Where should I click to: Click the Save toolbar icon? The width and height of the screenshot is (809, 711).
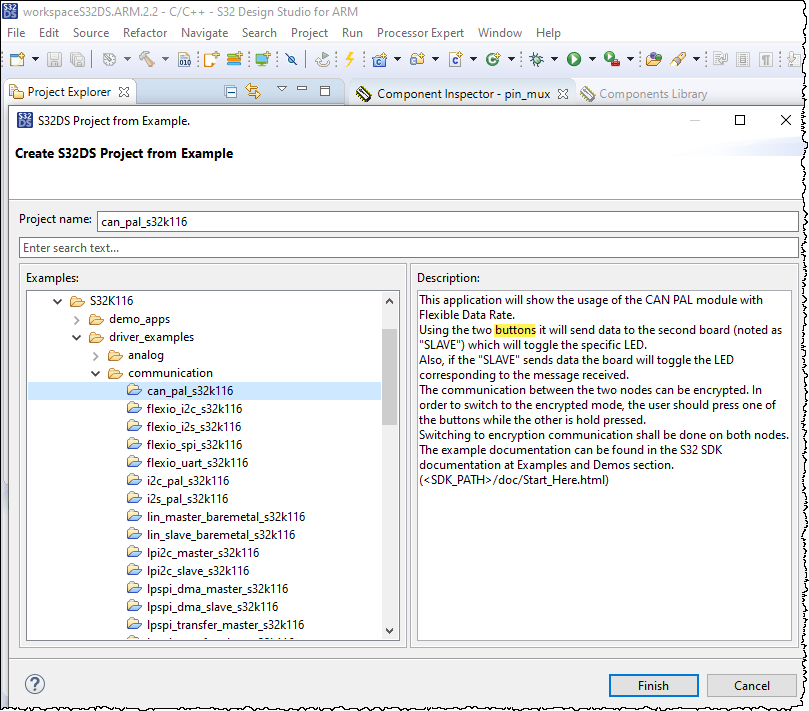coord(54,59)
